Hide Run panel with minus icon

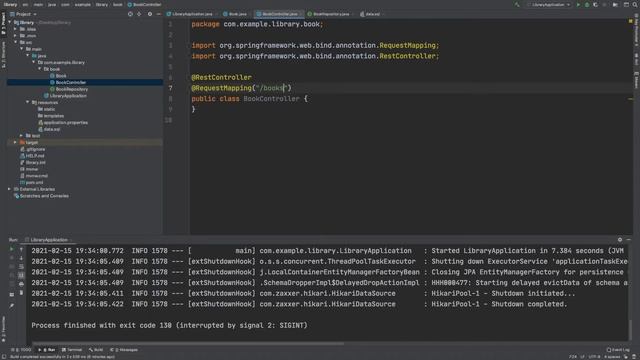click(x=629, y=240)
